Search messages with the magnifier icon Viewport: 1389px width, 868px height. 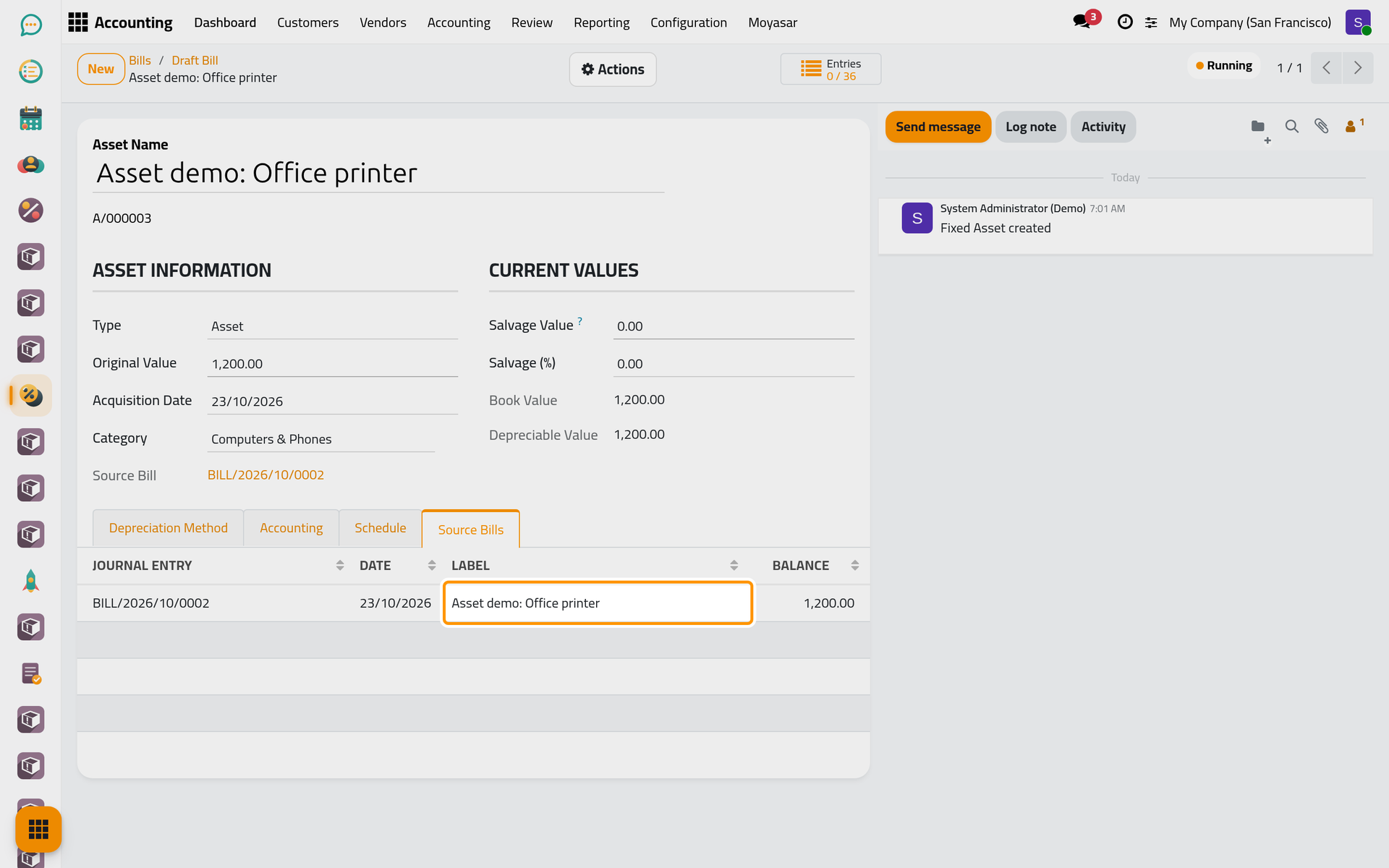1291,127
